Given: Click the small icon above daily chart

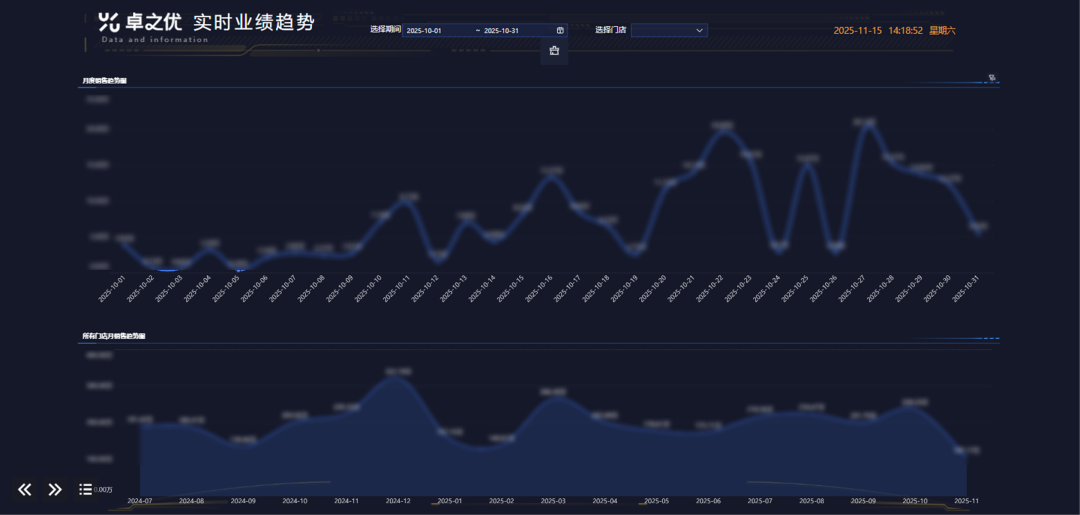Looking at the screenshot, I should point(992,77).
